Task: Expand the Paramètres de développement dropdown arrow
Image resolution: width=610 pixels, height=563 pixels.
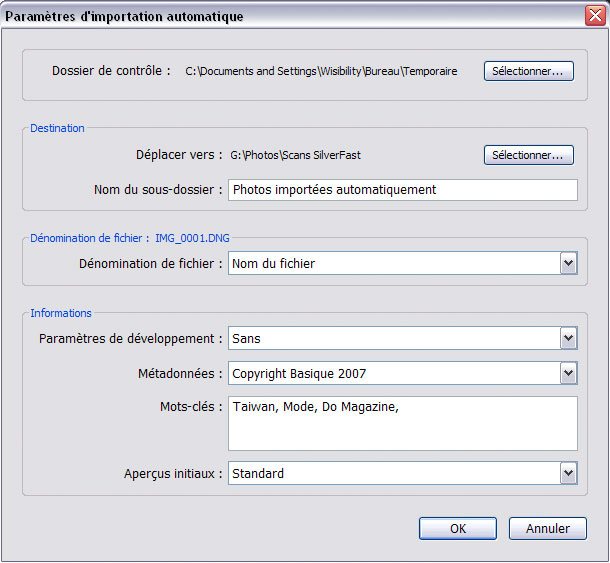Action: 568,338
